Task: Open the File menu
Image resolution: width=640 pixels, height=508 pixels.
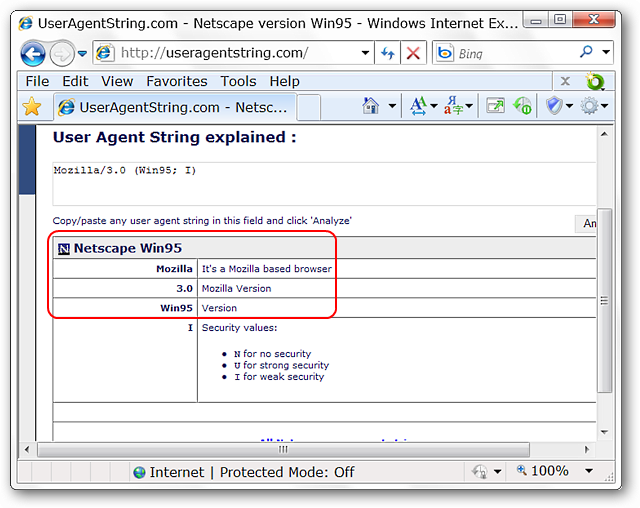Action: click(x=37, y=81)
